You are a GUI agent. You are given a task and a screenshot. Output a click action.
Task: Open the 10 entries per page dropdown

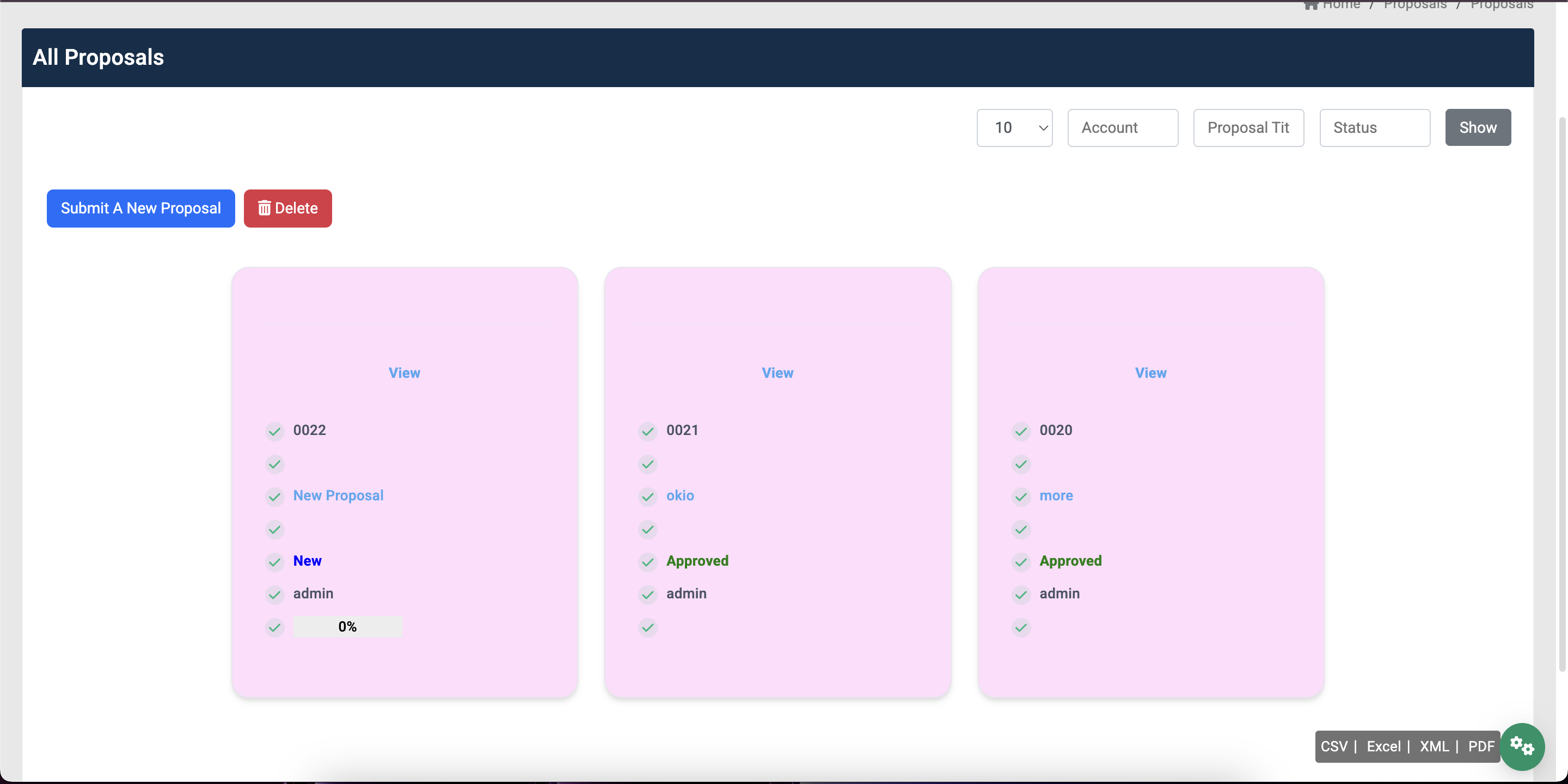tap(1015, 128)
